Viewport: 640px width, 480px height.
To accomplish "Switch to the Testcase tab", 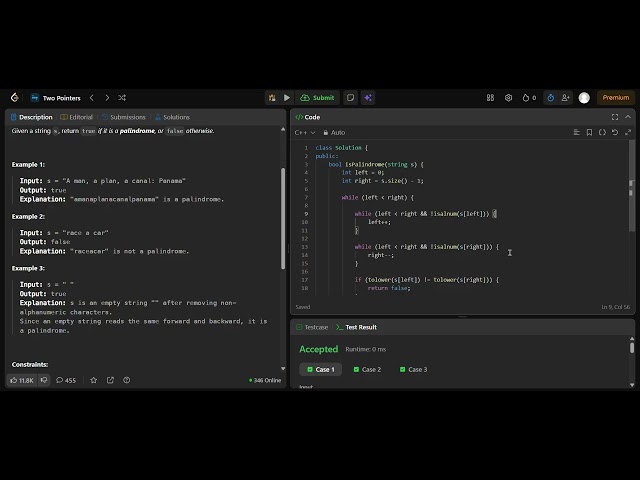I will point(312,327).
